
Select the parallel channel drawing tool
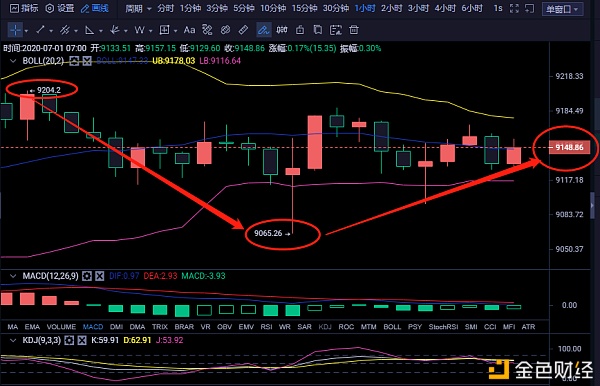coord(65,30)
